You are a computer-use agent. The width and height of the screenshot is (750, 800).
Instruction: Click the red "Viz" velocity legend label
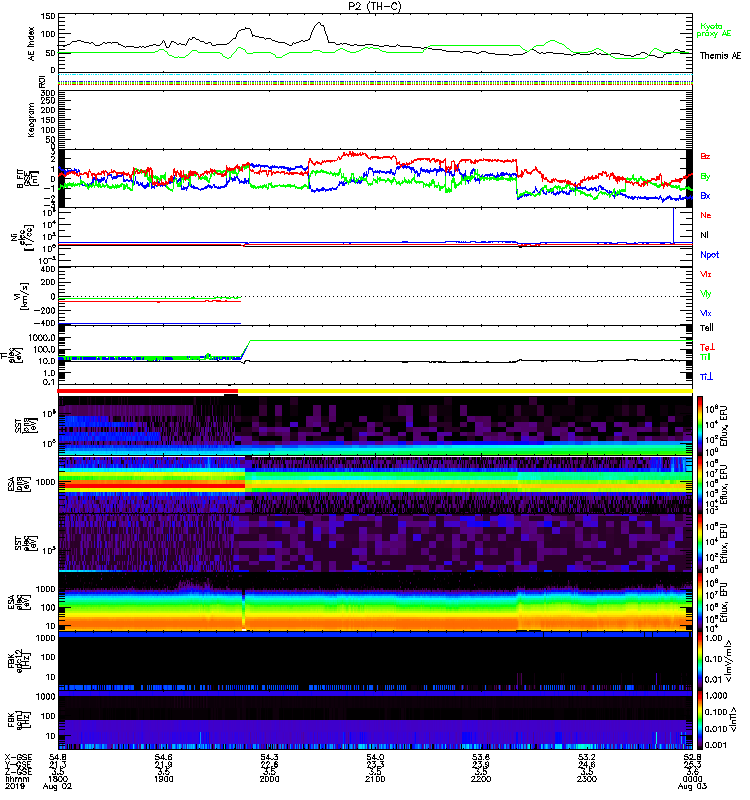pyautogui.click(x=706, y=274)
